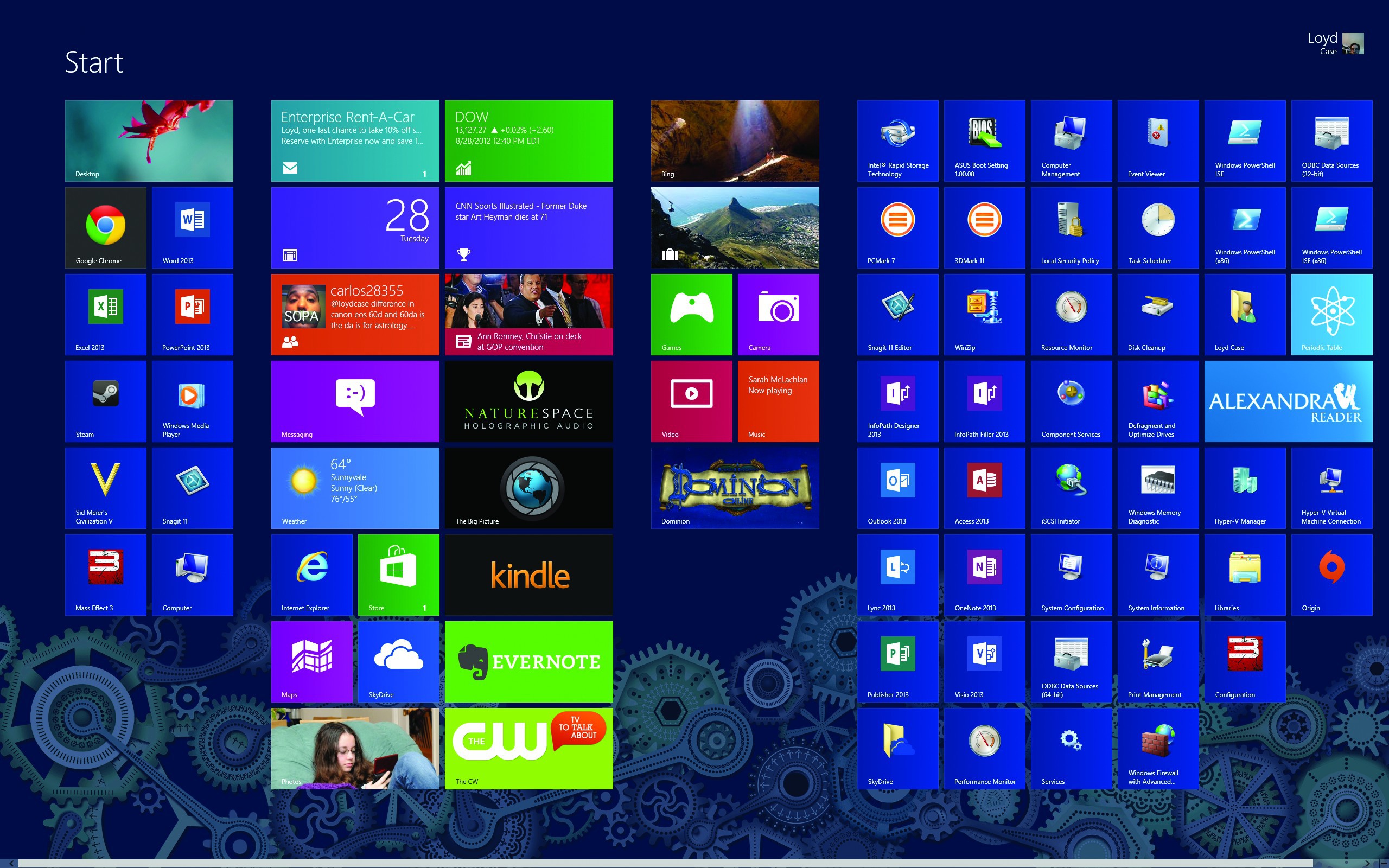1389x868 pixels.
Task: Open the Windows Store tile
Action: tap(398, 575)
